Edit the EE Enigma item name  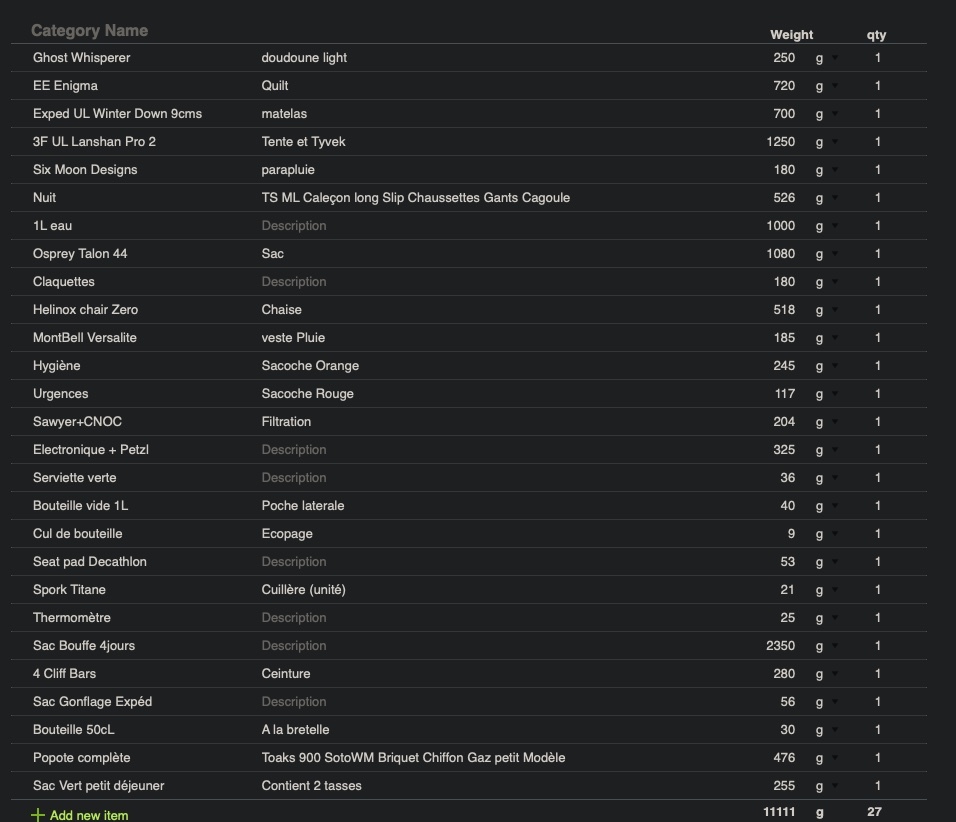click(x=65, y=86)
